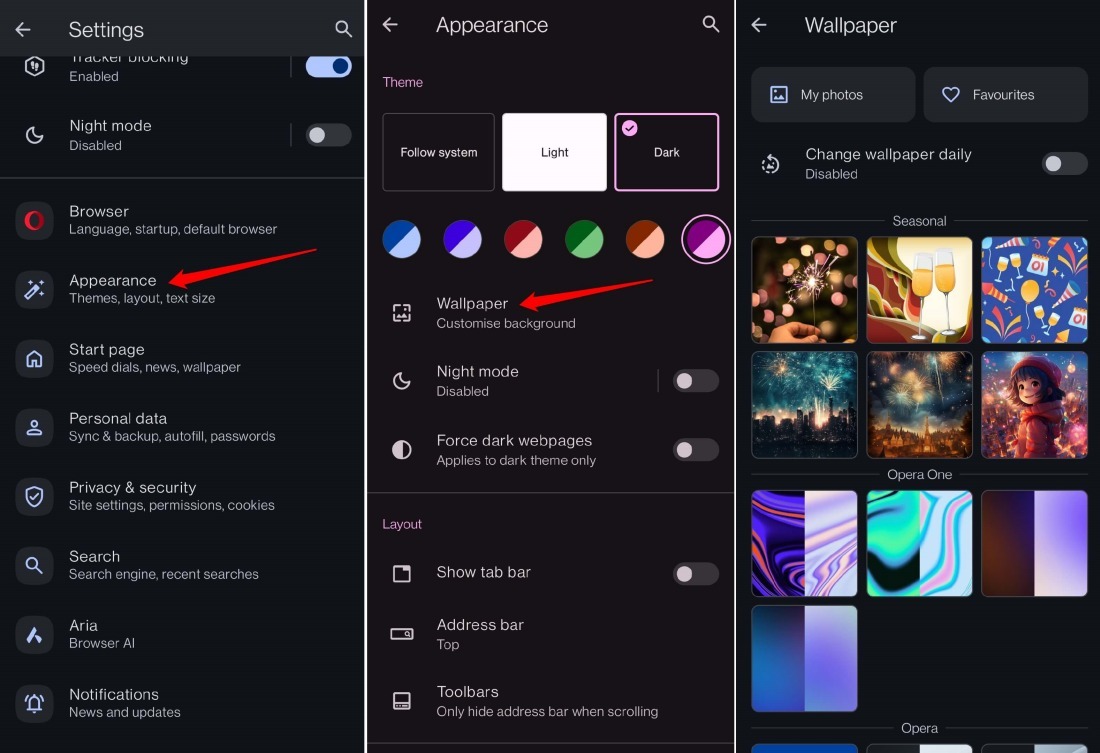Image resolution: width=1100 pixels, height=753 pixels.
Task: Tap the Wallpaper customise icon
Action: click(402, 313)
